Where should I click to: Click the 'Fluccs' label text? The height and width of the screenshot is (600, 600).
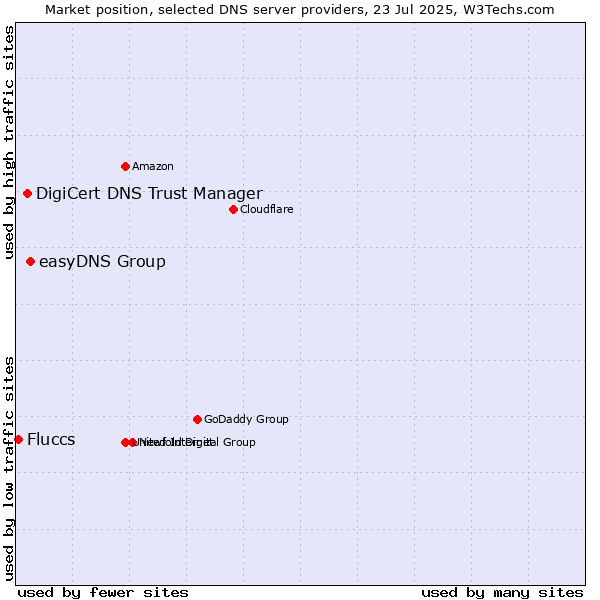[x=51, y=439]
